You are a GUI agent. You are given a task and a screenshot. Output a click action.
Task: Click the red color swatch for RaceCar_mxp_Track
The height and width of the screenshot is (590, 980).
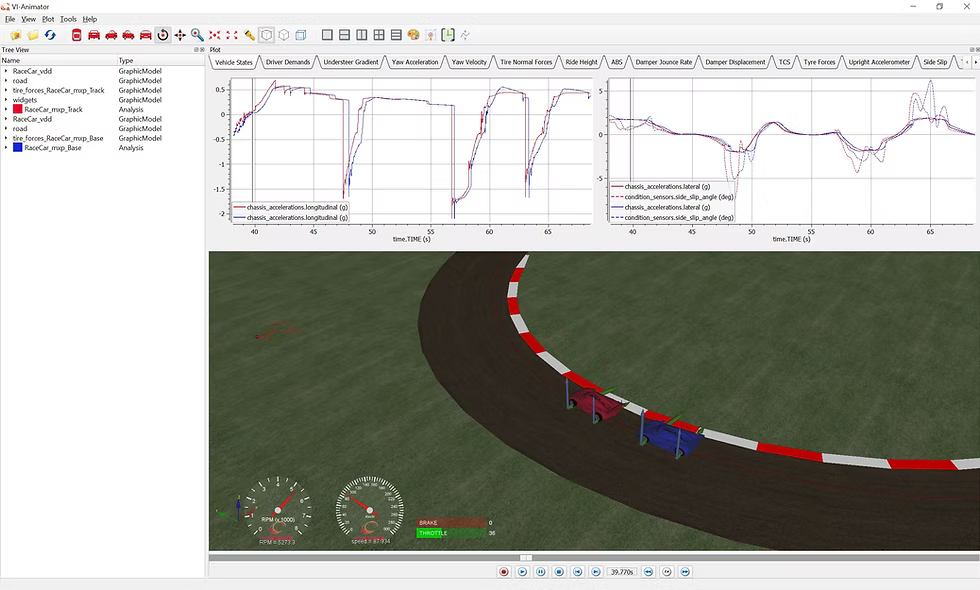(17, 109)
